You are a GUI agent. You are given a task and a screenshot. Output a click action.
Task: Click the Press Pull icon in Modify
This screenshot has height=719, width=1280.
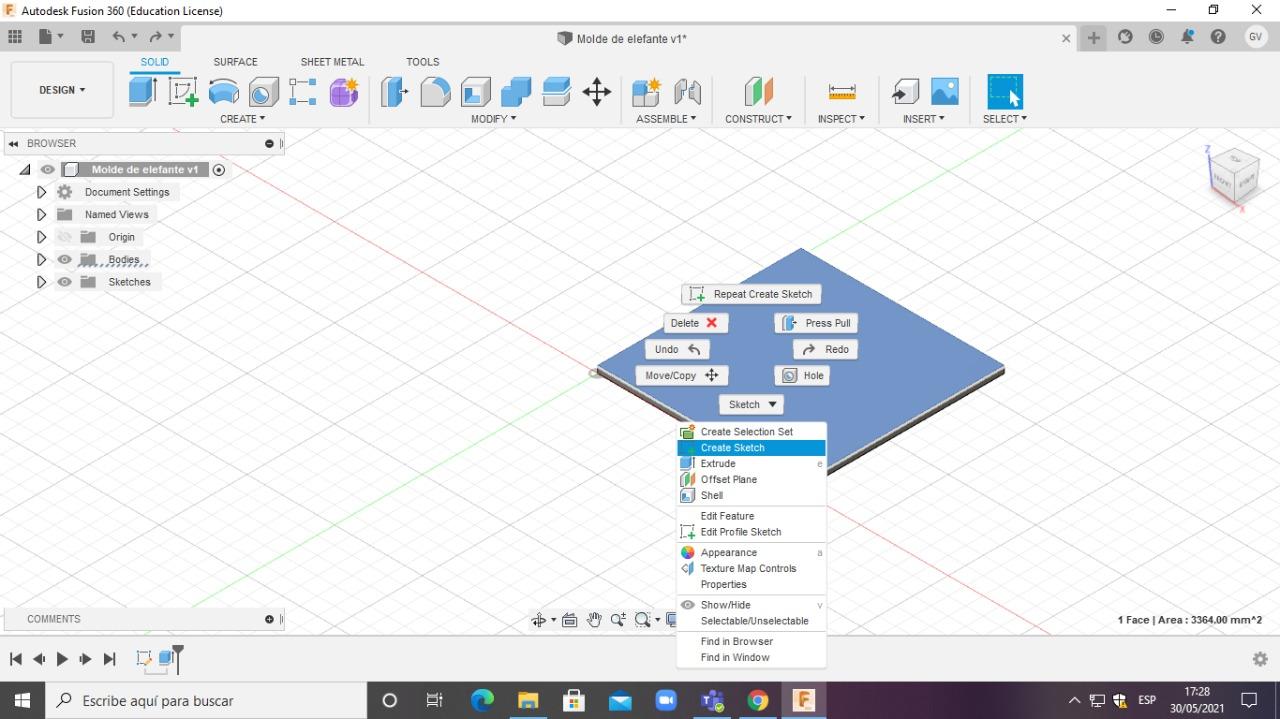coord(395,92)
